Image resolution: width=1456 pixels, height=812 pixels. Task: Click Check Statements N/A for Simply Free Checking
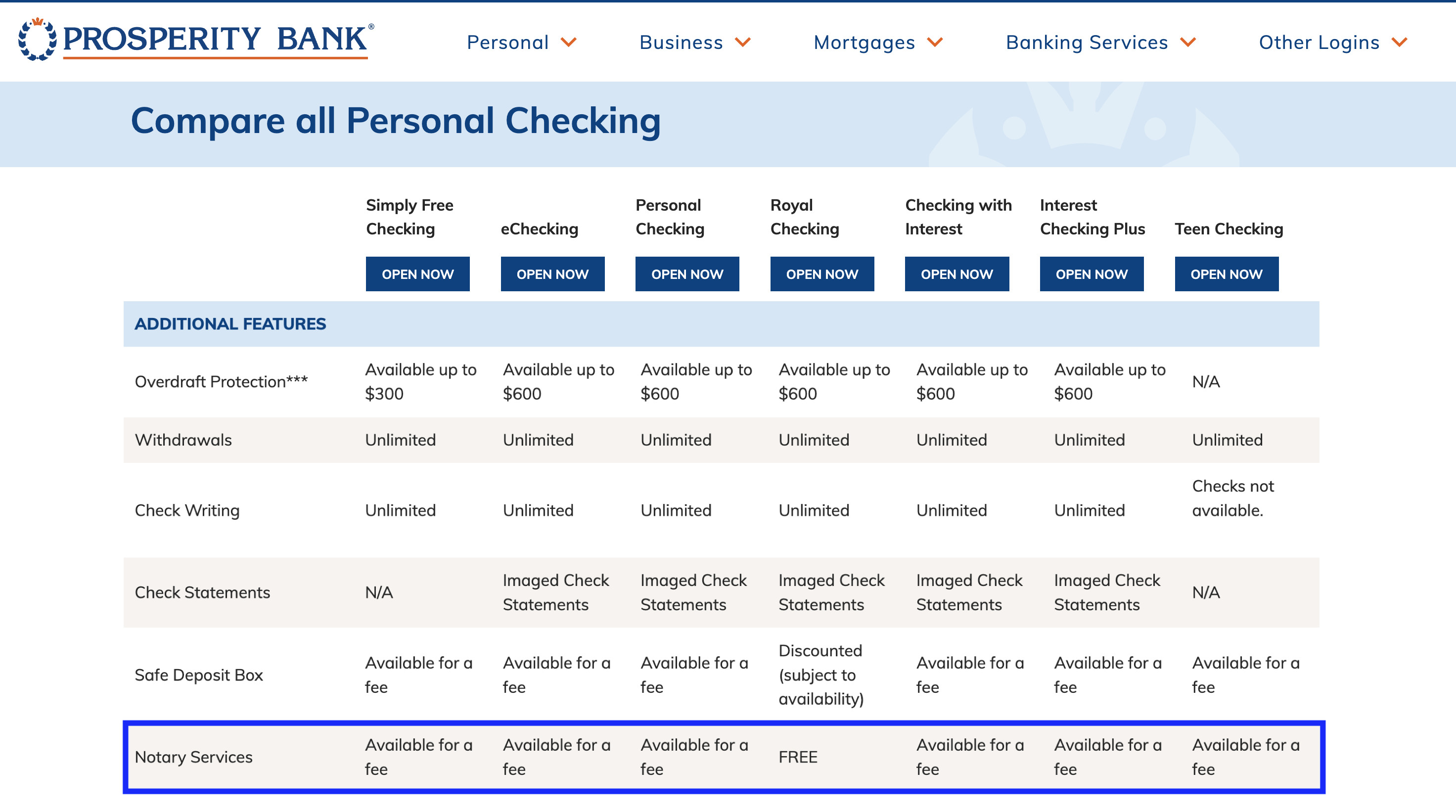(379, 593)
